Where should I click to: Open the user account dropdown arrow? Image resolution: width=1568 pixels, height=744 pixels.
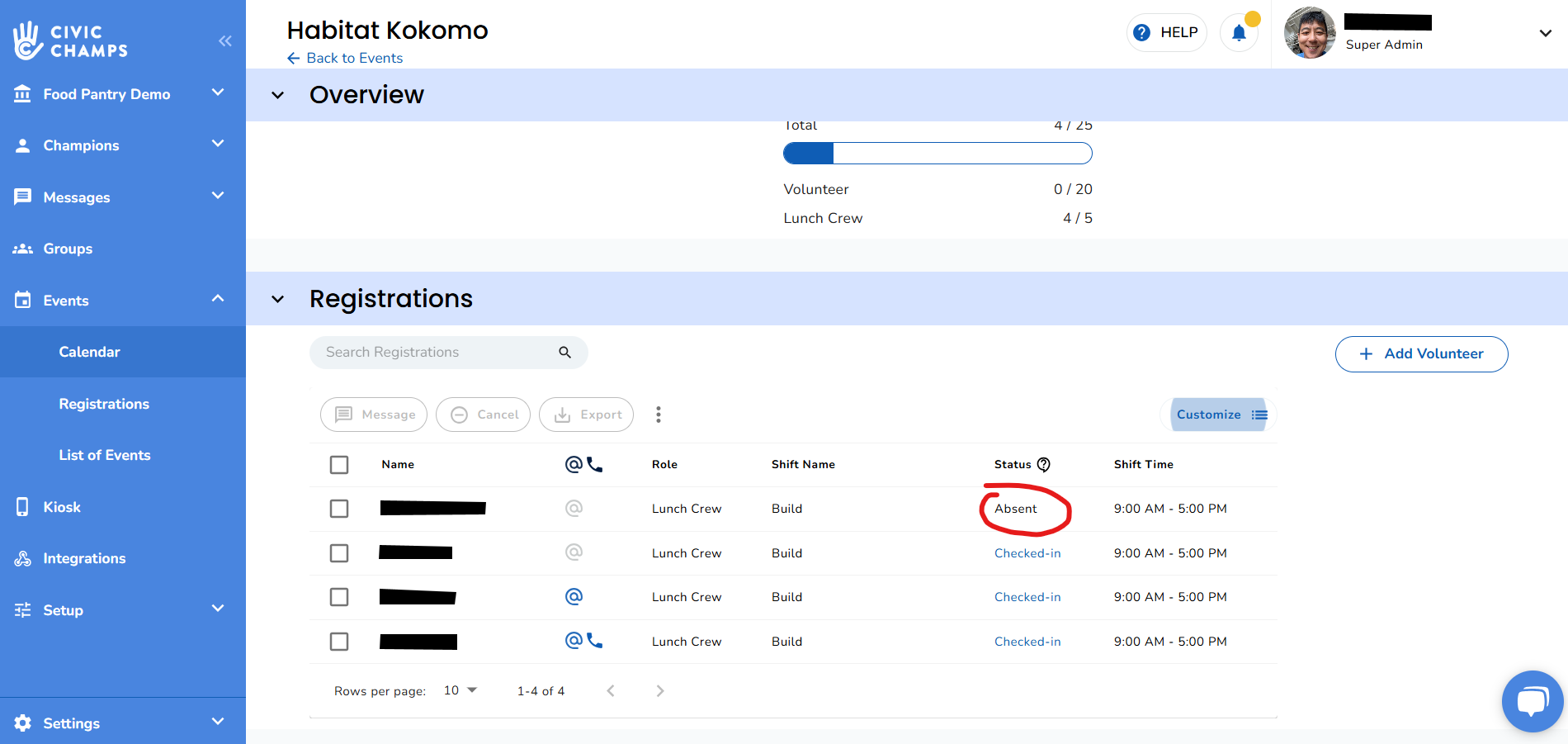1546,33
